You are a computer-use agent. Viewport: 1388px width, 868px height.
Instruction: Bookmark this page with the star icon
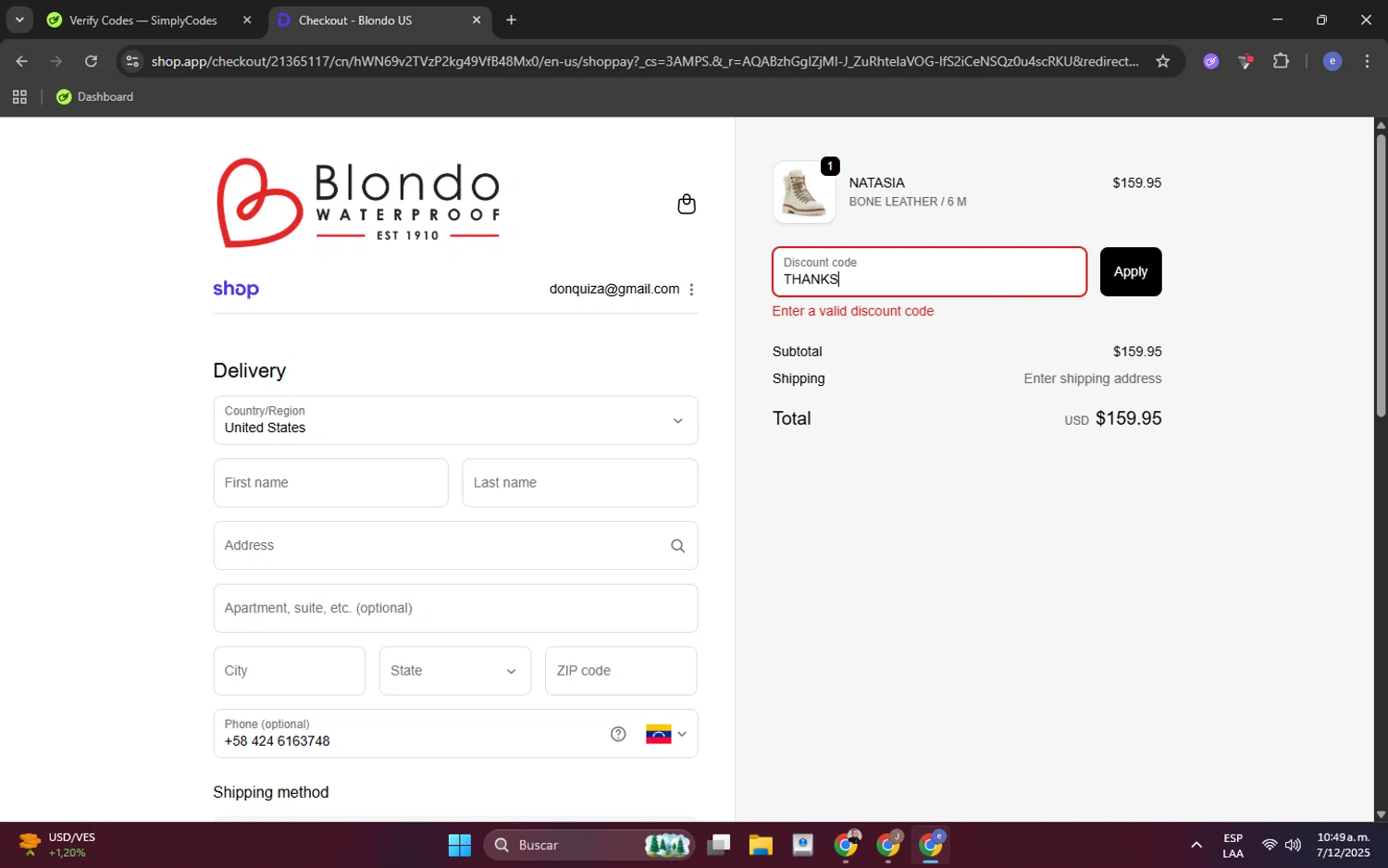click(1163, 61)
